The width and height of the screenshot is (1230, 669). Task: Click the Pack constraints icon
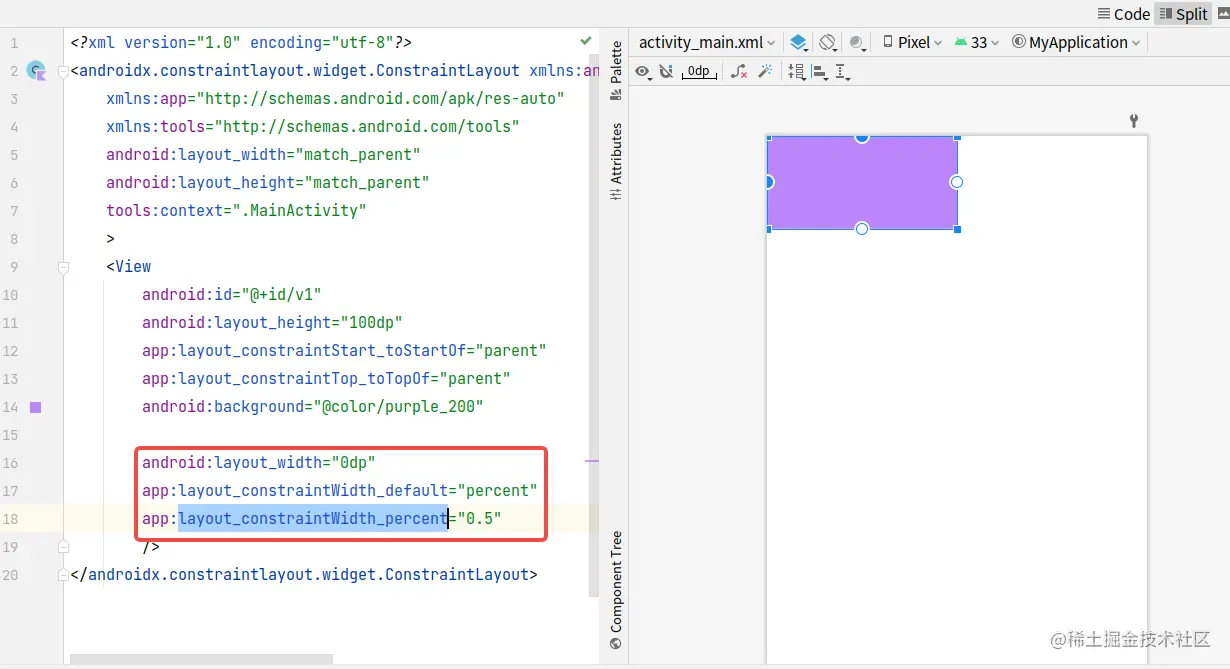coord(795,71)
